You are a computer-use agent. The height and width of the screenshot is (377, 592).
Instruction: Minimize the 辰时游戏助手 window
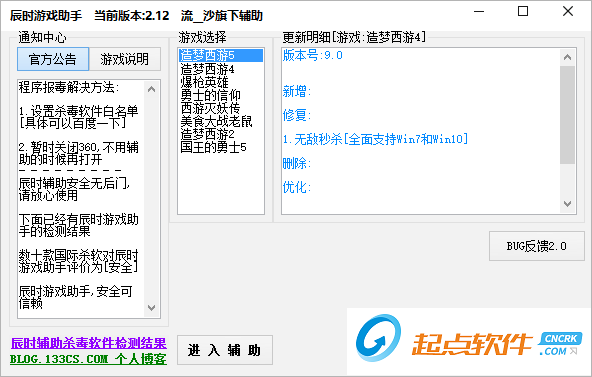479,12
